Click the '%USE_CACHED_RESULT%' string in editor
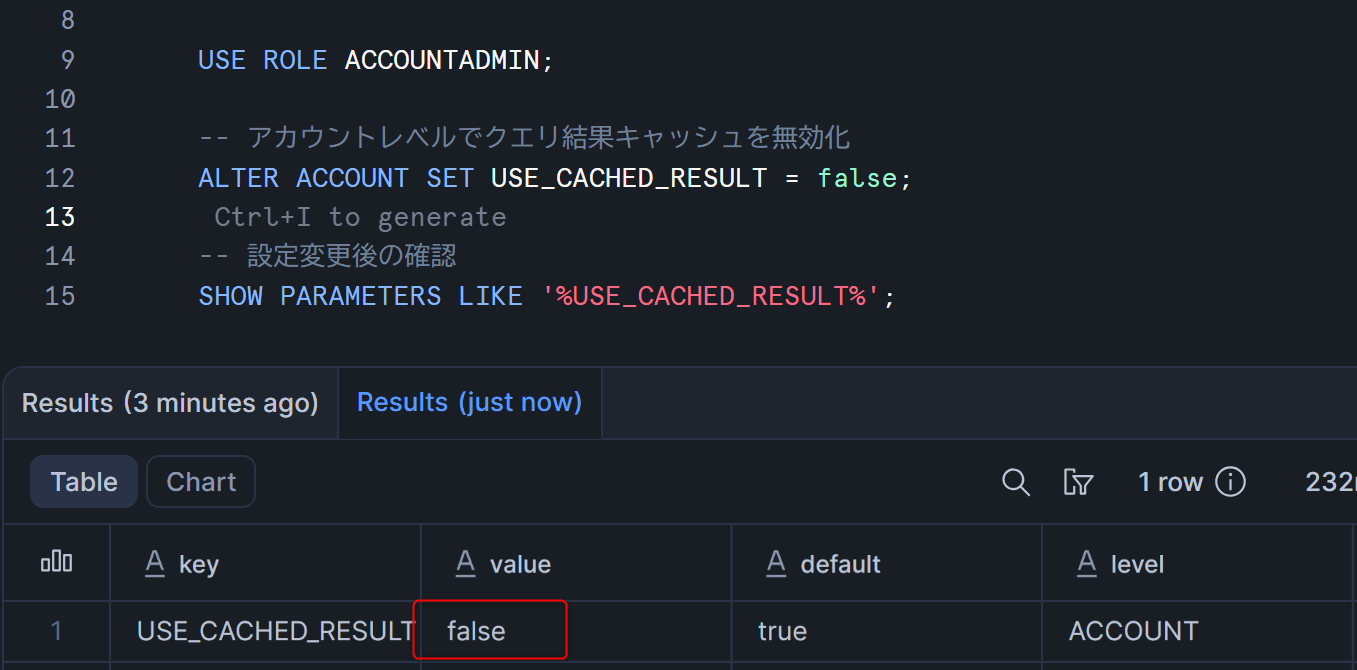Image resolution: width=1357 pixels, height=670 pixels. tap(710, 296)
